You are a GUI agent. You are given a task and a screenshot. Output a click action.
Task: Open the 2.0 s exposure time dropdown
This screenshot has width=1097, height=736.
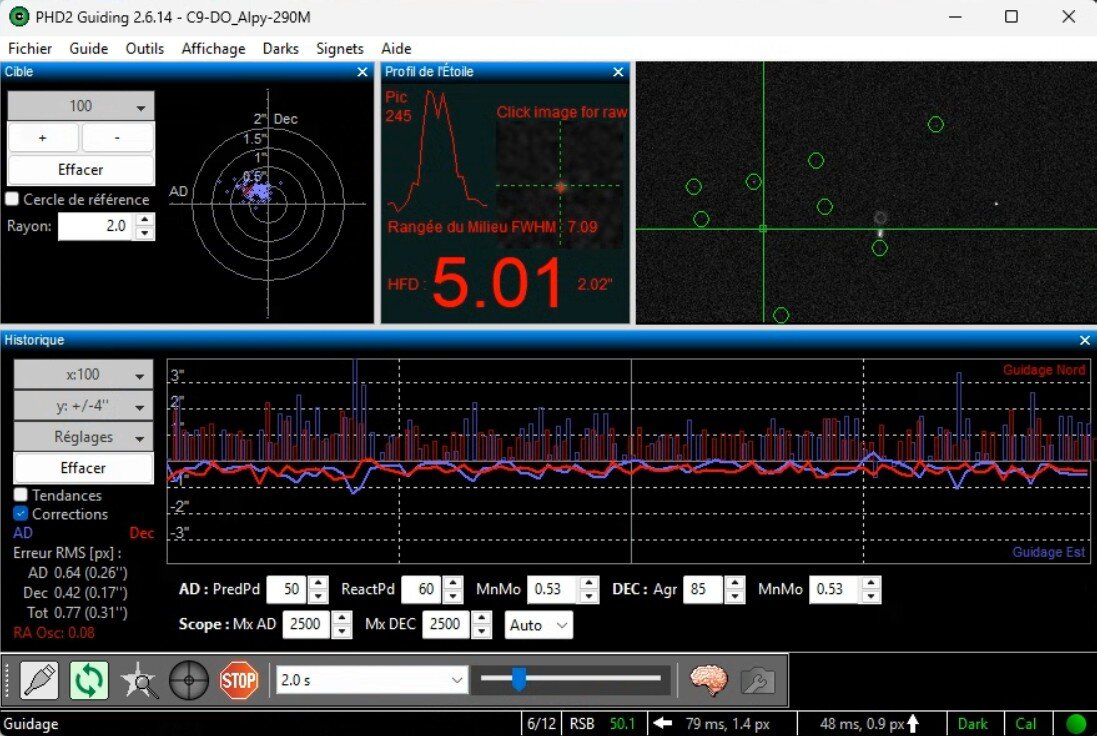pyautogui.click(x=371, y=679)
